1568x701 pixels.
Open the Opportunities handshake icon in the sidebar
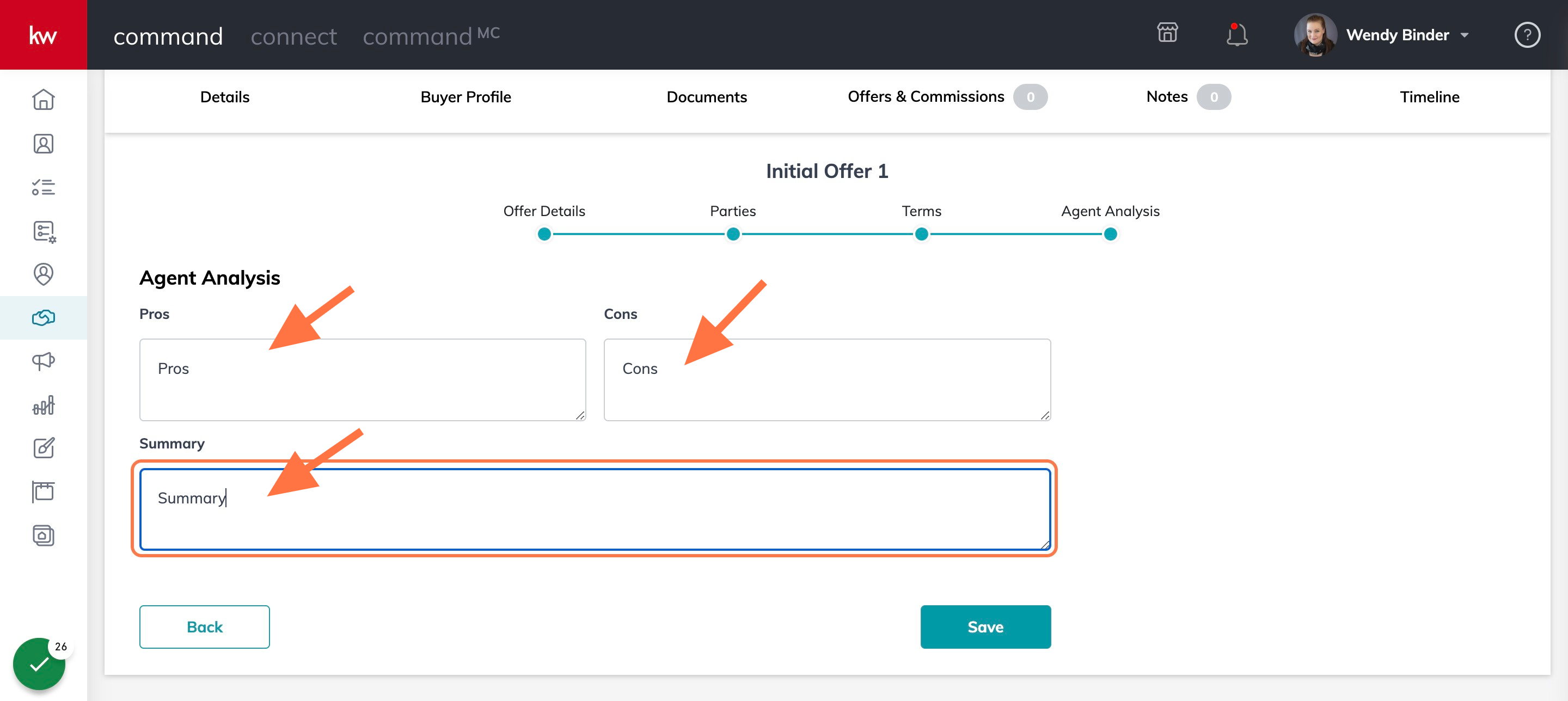point(43,318)
